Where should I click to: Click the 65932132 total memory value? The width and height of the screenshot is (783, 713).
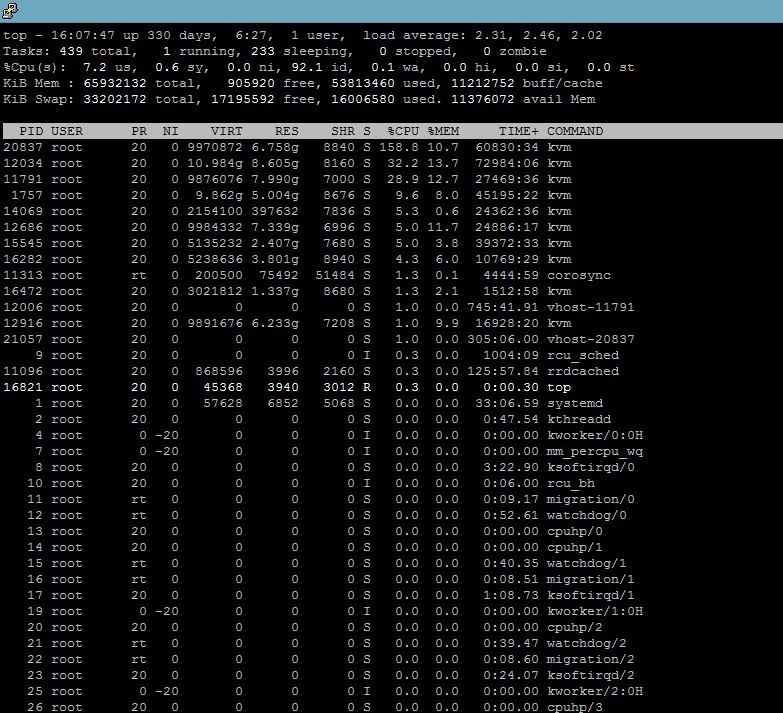point(115,83)
